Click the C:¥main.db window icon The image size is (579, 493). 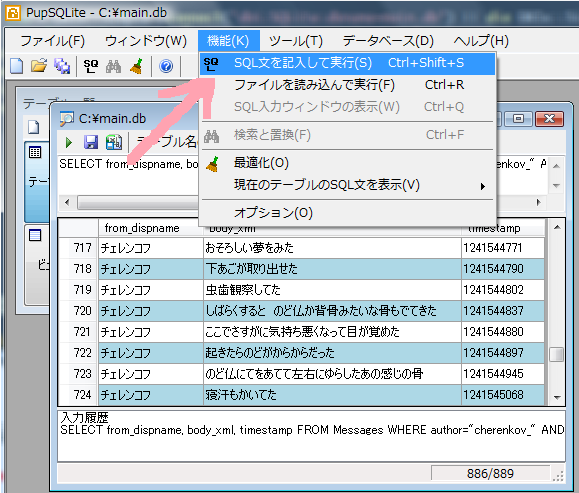point(67,119)
